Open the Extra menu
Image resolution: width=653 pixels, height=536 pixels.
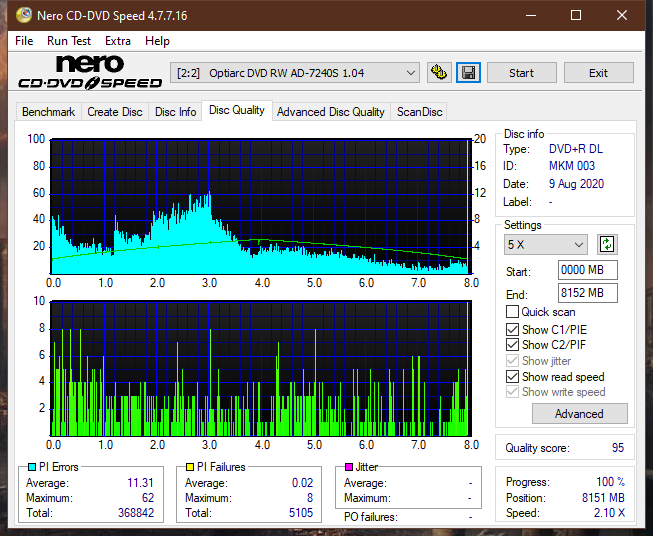click(118, 41)
